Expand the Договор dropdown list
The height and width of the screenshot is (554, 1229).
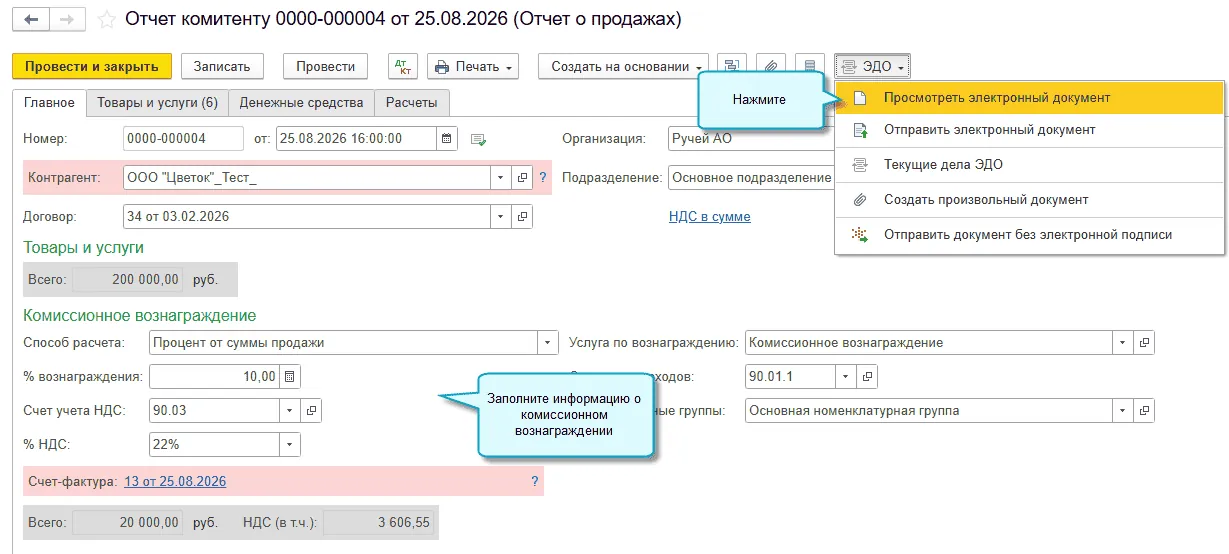coord(501,216)
